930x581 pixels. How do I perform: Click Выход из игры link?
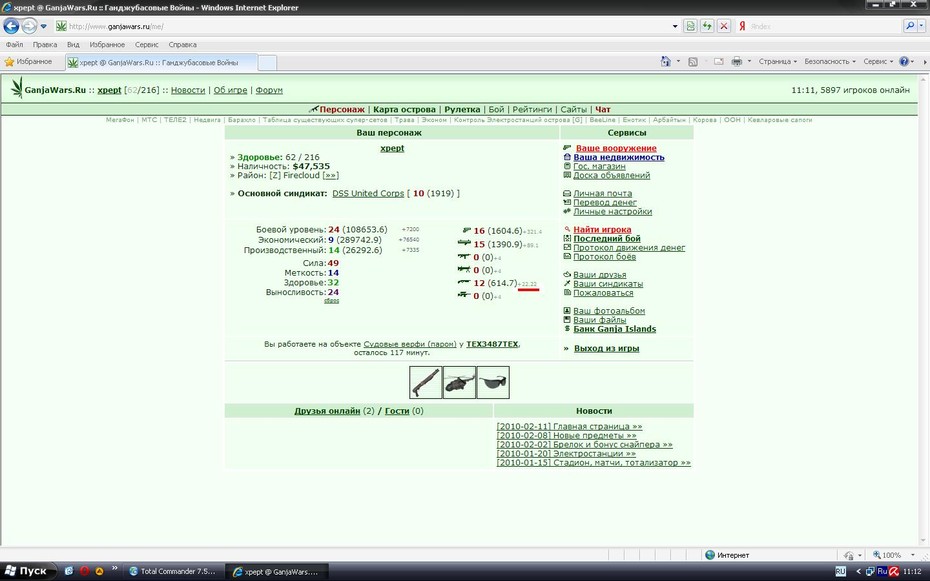click(606, 348)
